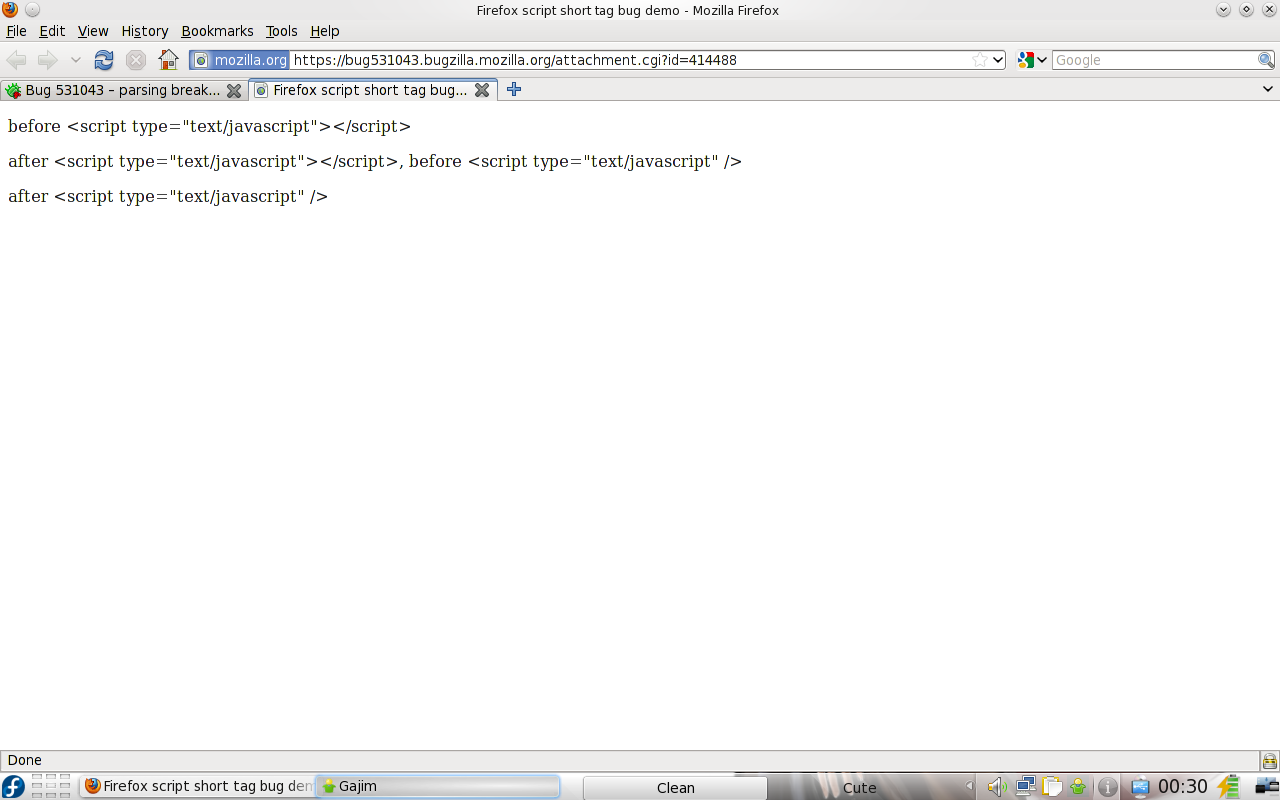This screenshot has width=1280, height=800.
Task: Click the 'Done' status bar text
Action: point(25,760)
